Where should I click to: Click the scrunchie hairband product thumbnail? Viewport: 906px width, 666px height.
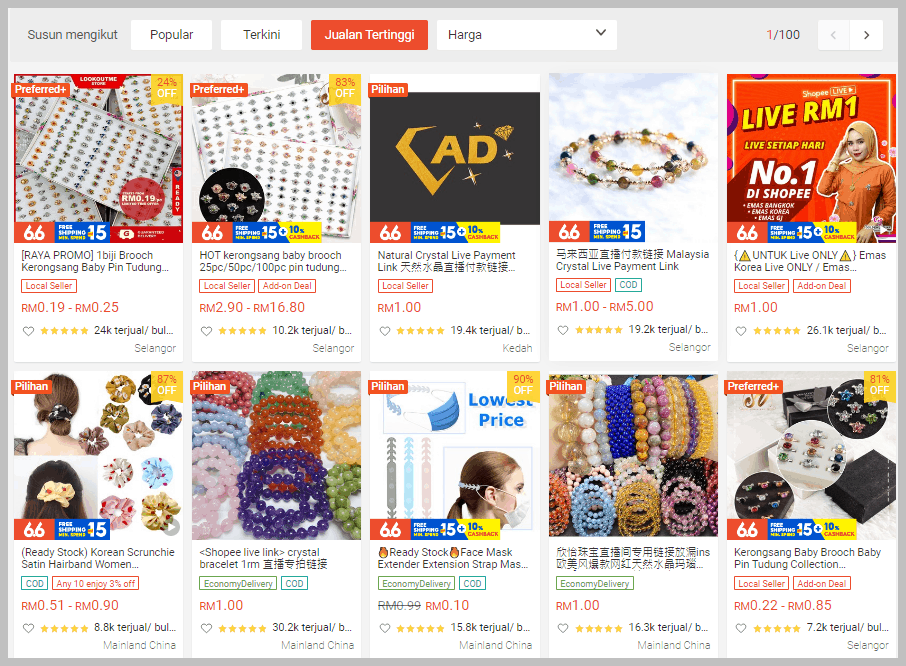[98, 455]
